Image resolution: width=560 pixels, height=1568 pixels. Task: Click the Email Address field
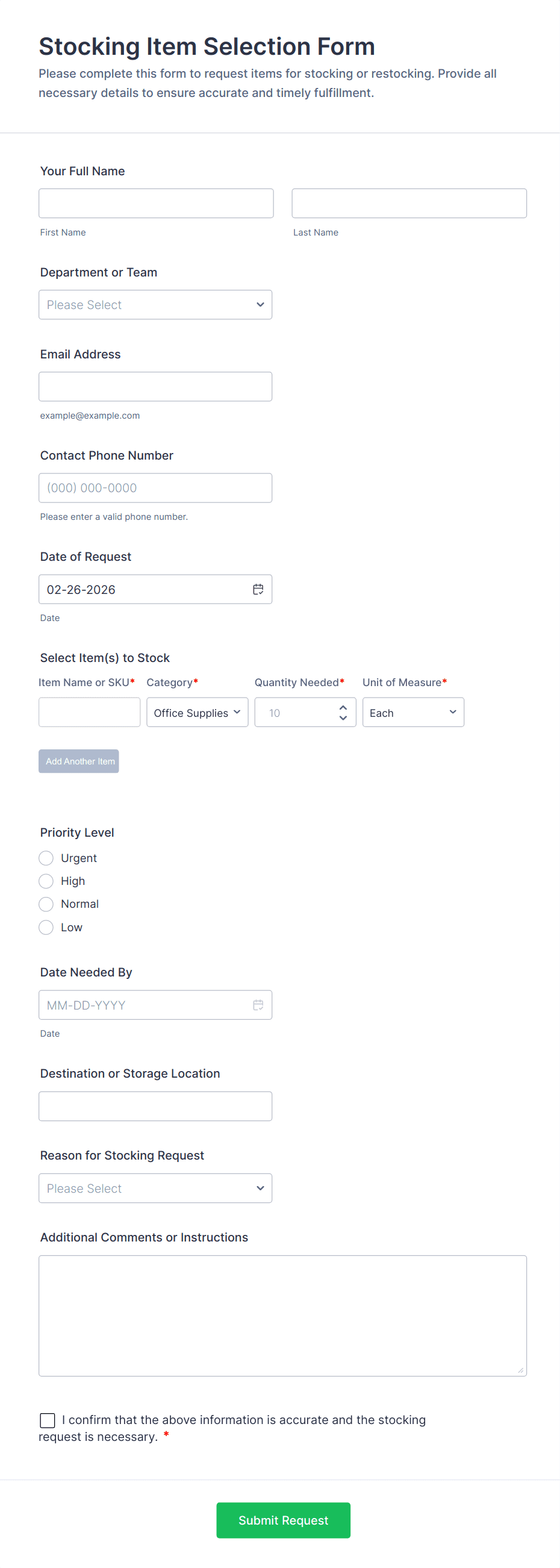coord(155,387)
